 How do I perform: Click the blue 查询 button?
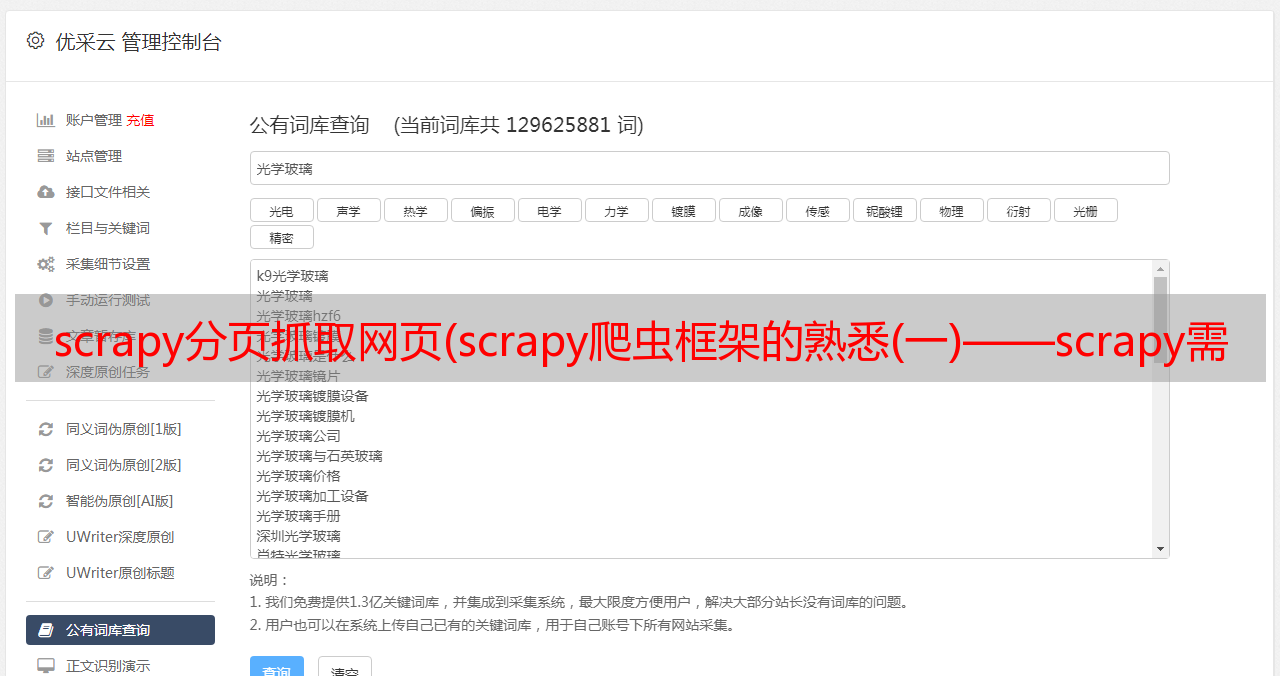(x=277, y=668)
